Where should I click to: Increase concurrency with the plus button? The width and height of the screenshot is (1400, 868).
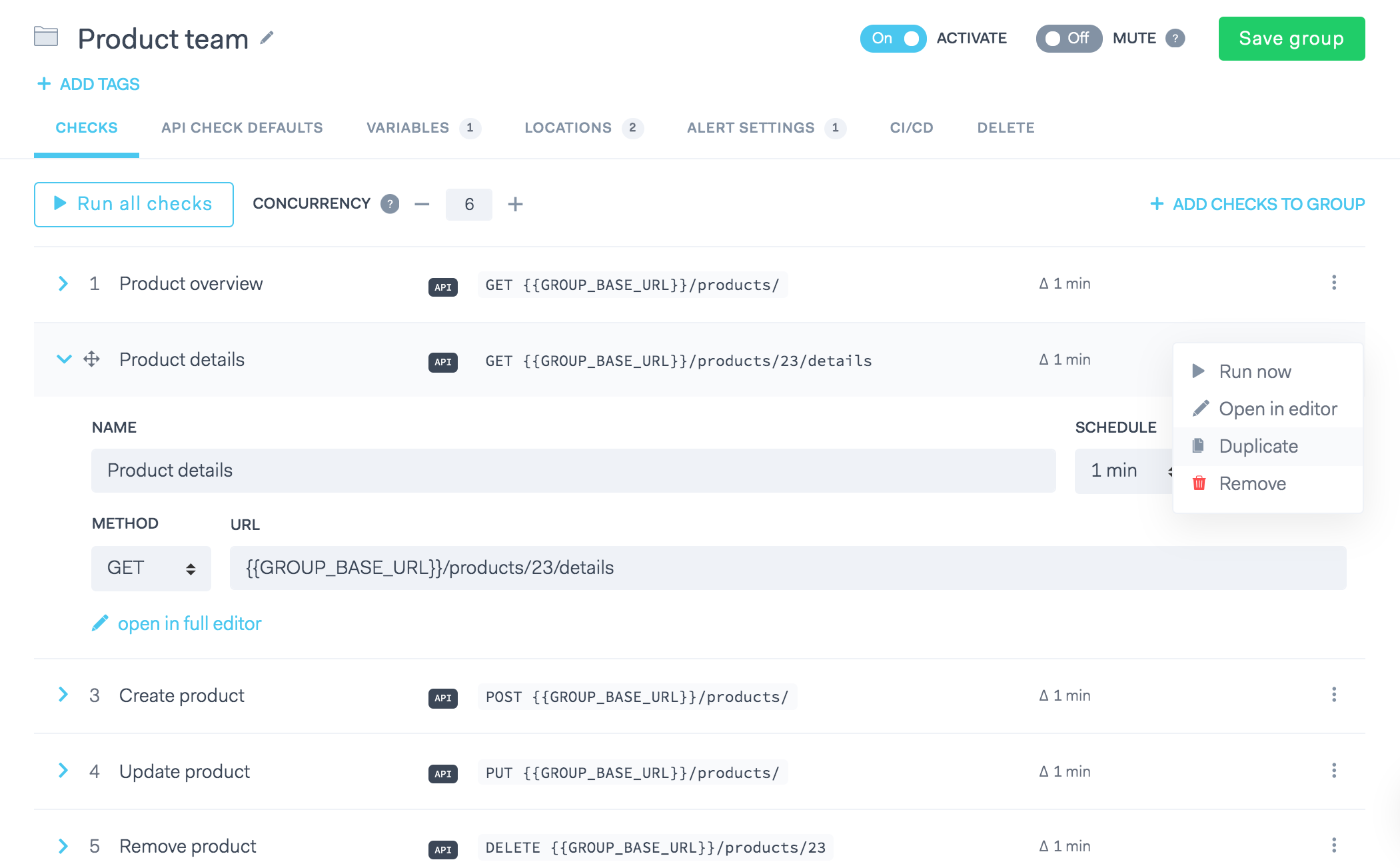click(x=515, y=204)
